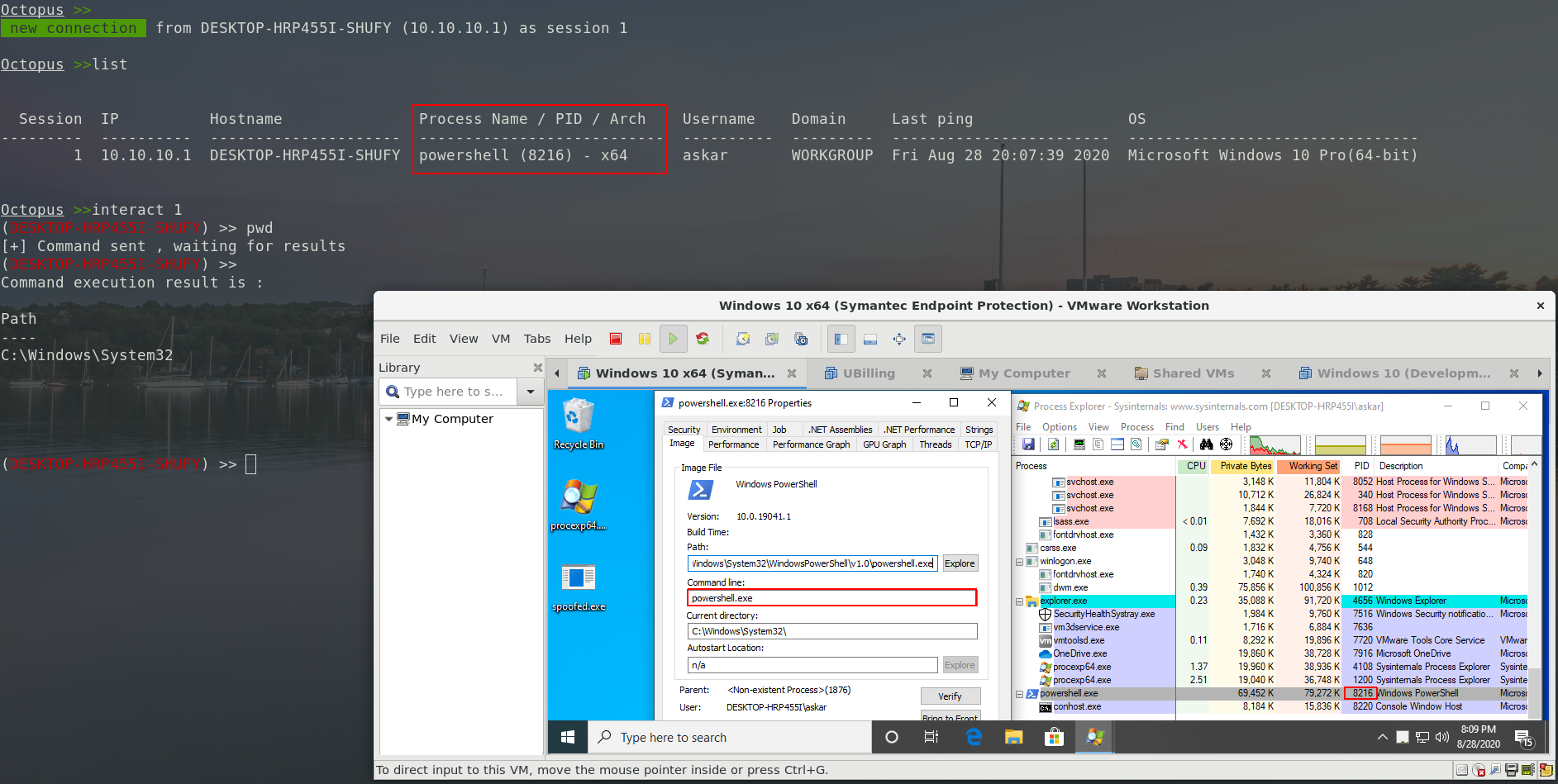This screenshot has height=784, width=1558.
Task: Open Find menu in Process Explorer
Action: tap(1174, 427)
